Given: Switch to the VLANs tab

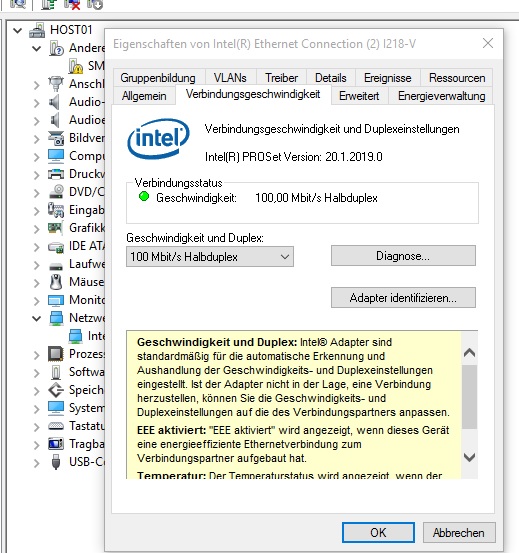Looking at the screenshot, I should (230, 78).
